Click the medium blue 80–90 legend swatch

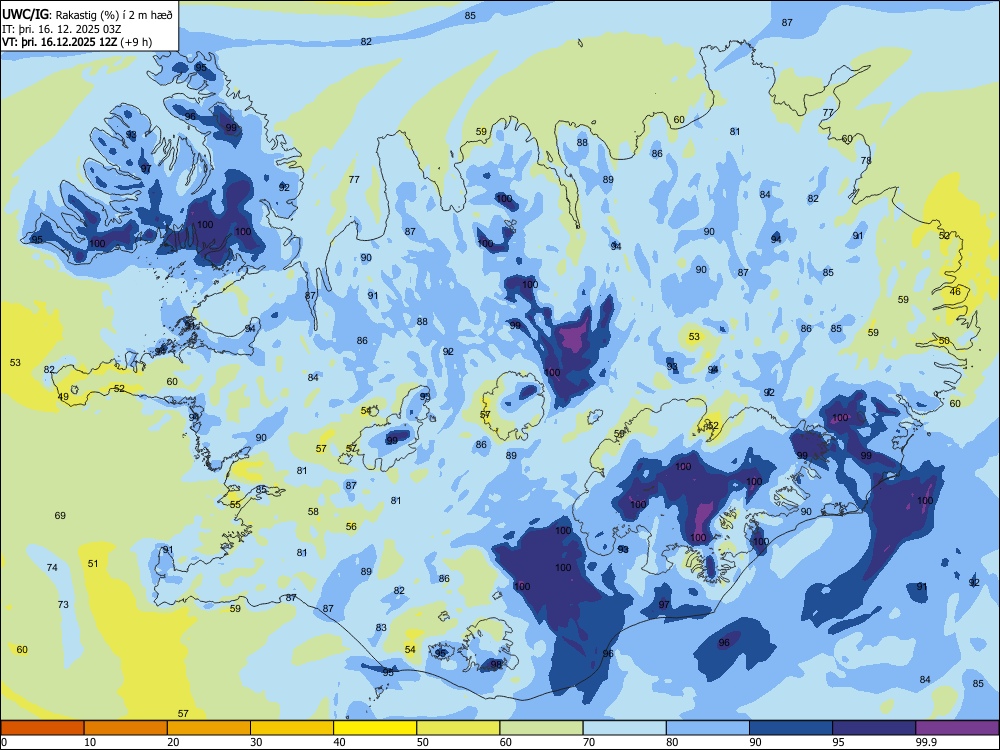708,728
